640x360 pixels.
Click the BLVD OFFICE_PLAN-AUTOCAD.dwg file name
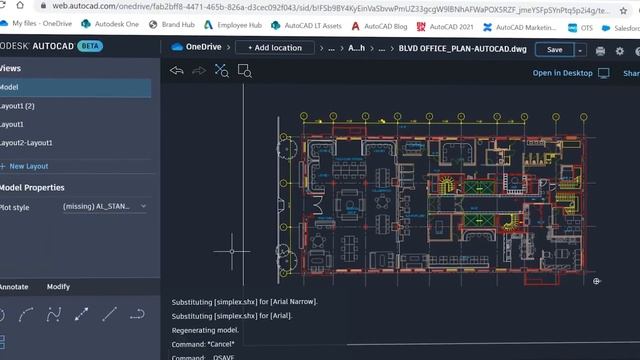(462, 49)
